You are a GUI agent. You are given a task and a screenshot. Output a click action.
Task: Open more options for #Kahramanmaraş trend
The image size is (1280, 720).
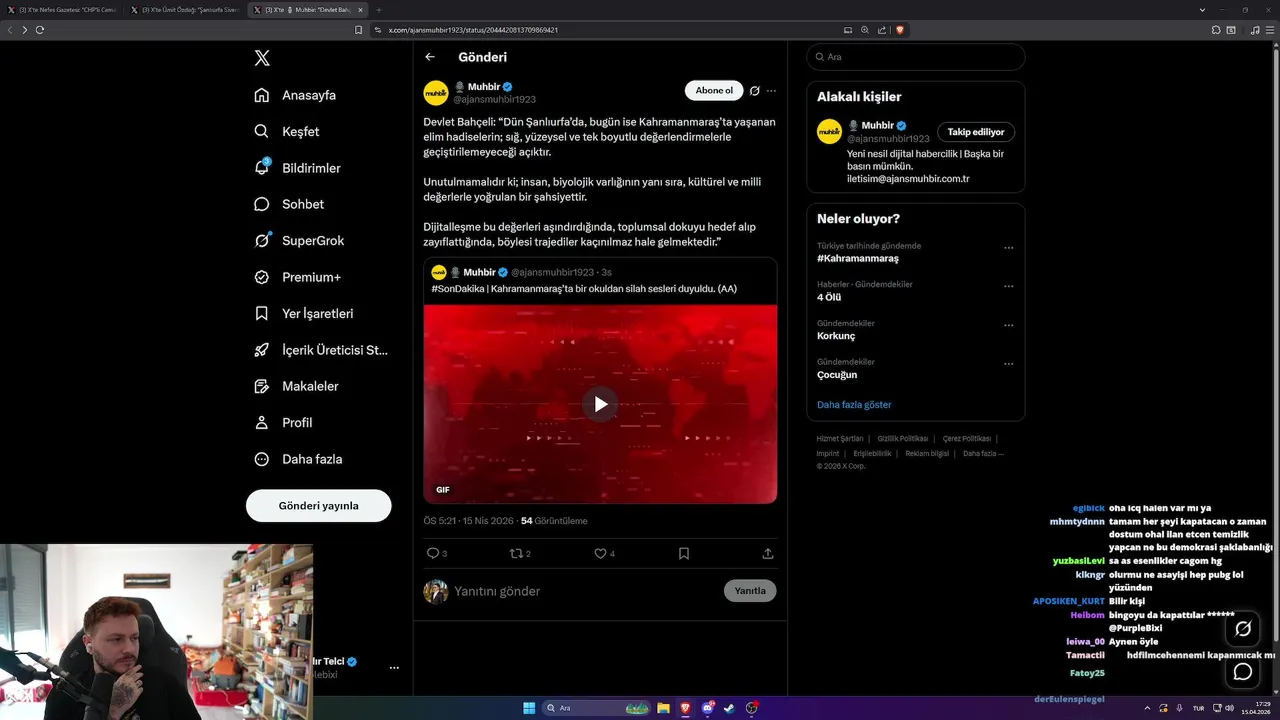1008,248
